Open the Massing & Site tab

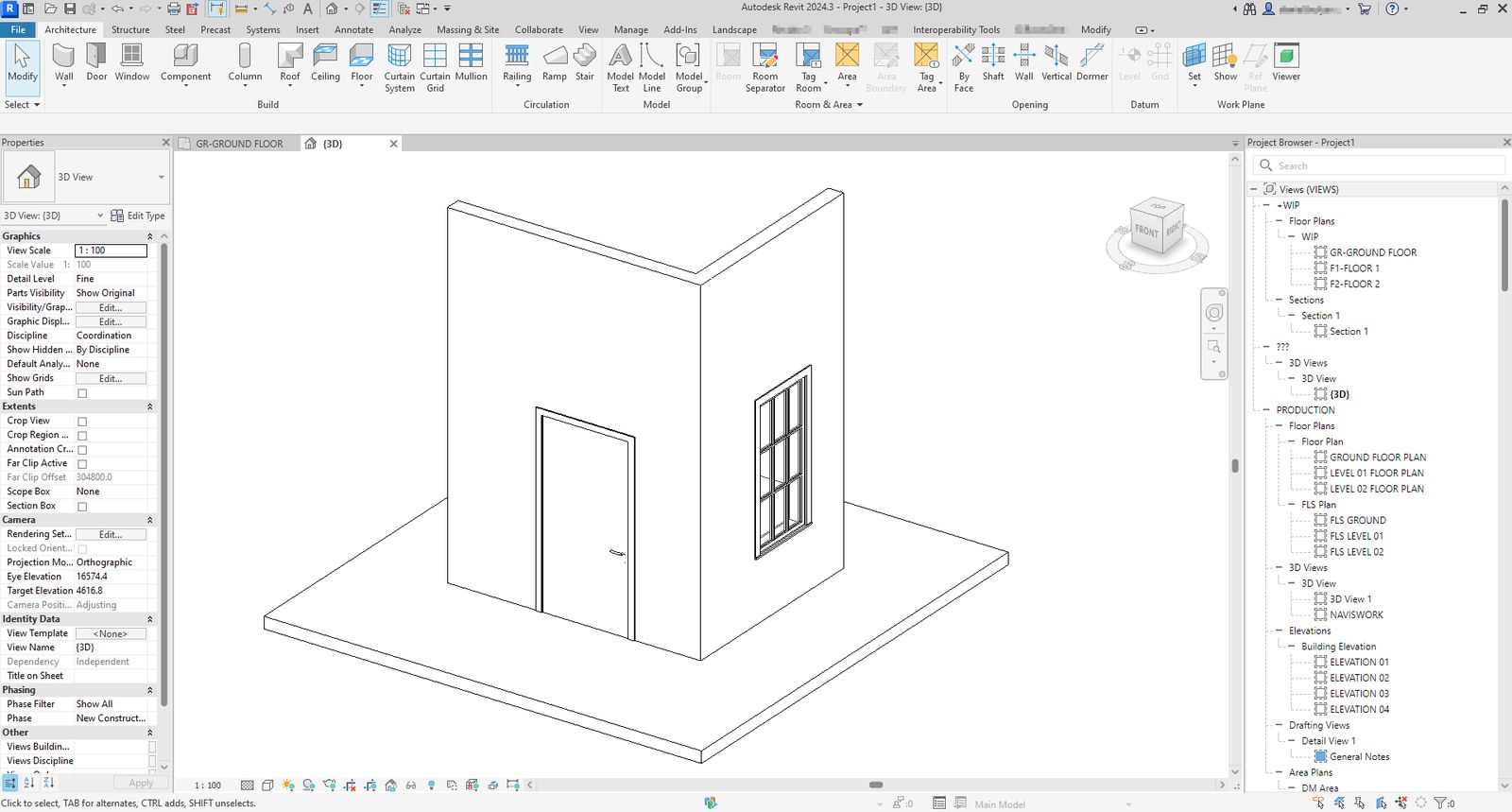[468, 29]
